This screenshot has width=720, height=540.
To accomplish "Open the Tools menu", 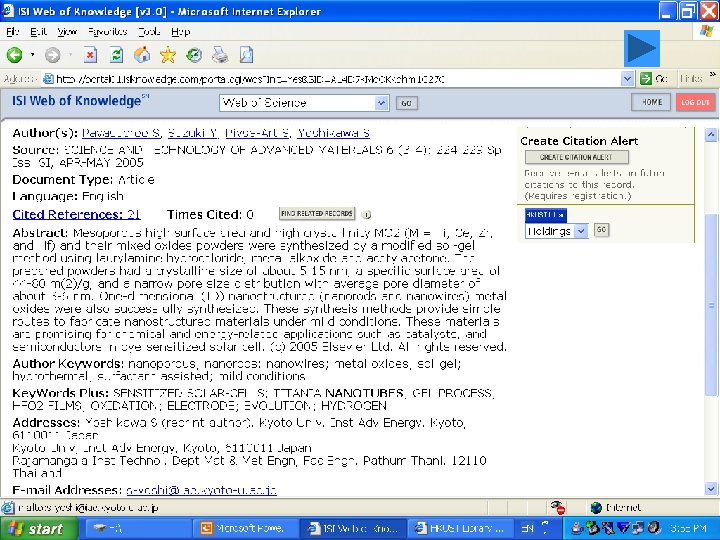I will tap(149, 32).
